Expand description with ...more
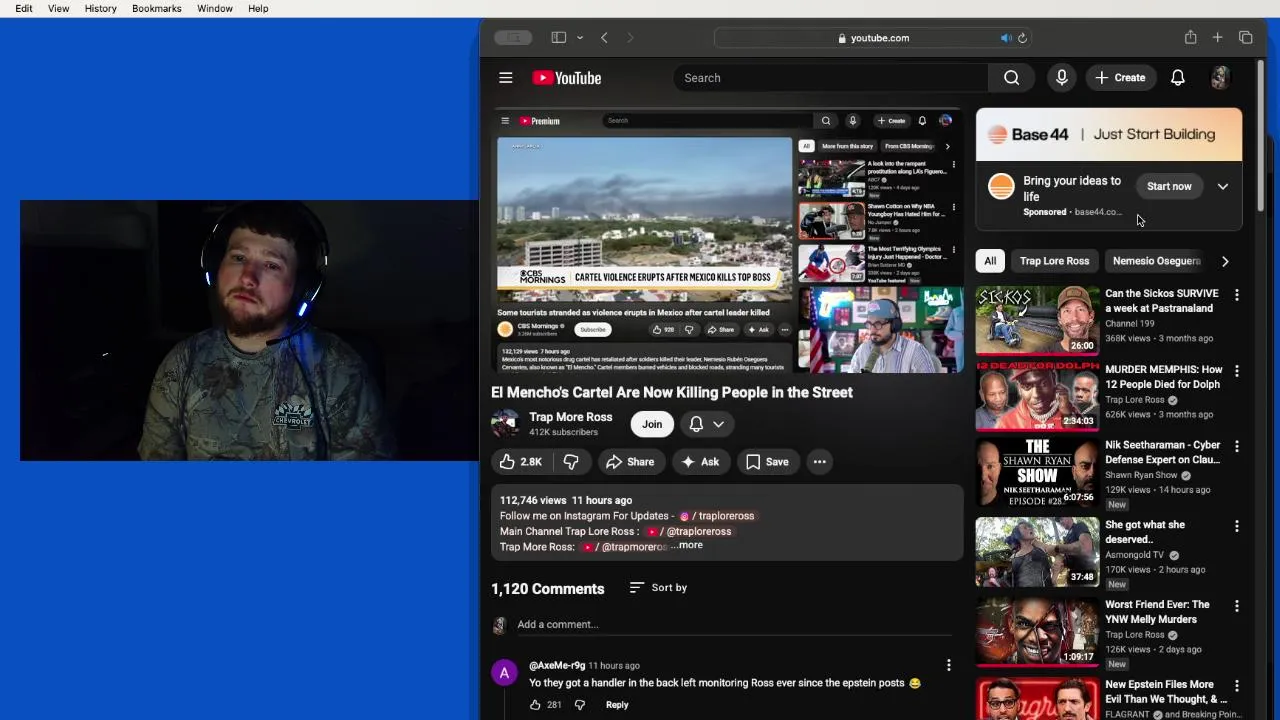The height and width of the screenshot is (720, 1280). click(687, 545)
